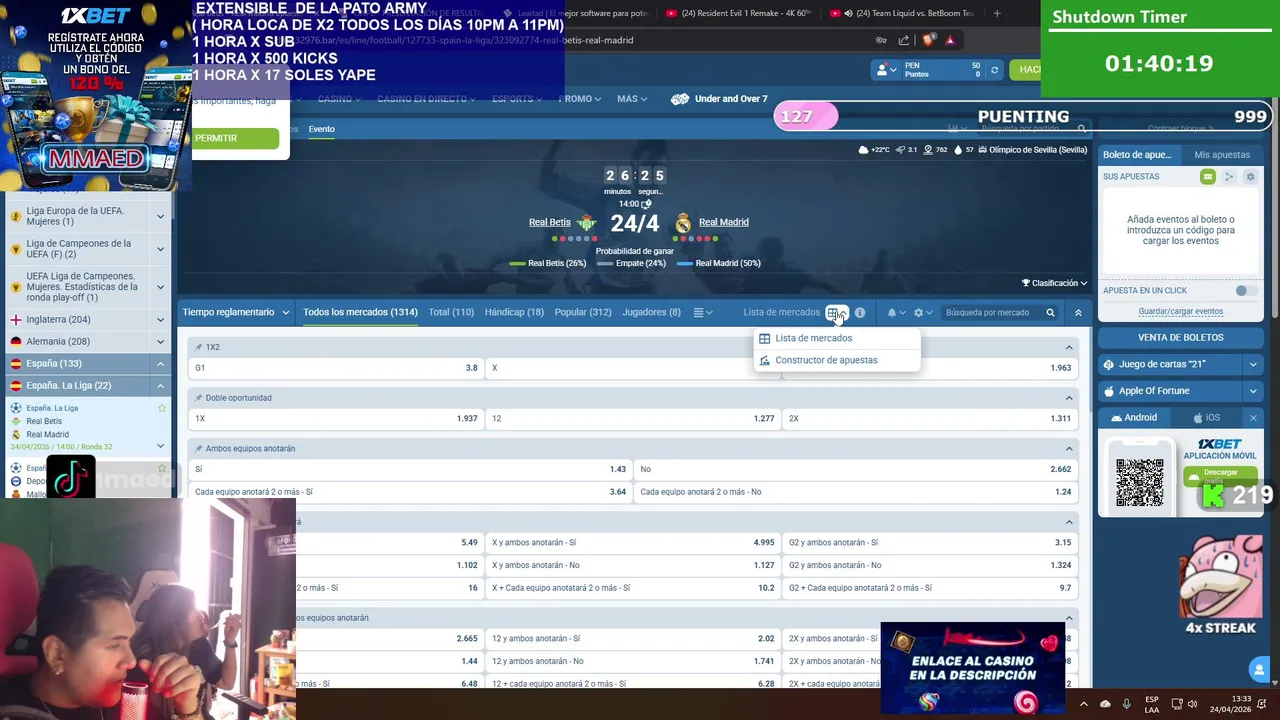
Task: Expand Juego de cartas 21 panel
Action: coord(1253,365)
